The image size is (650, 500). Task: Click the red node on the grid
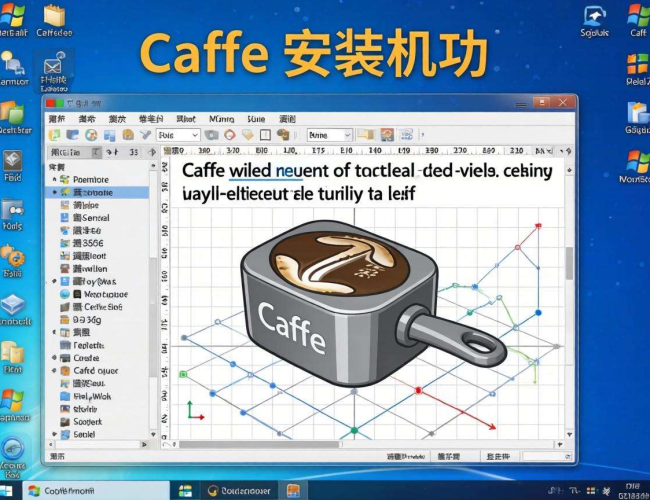(x=418, y=391)
